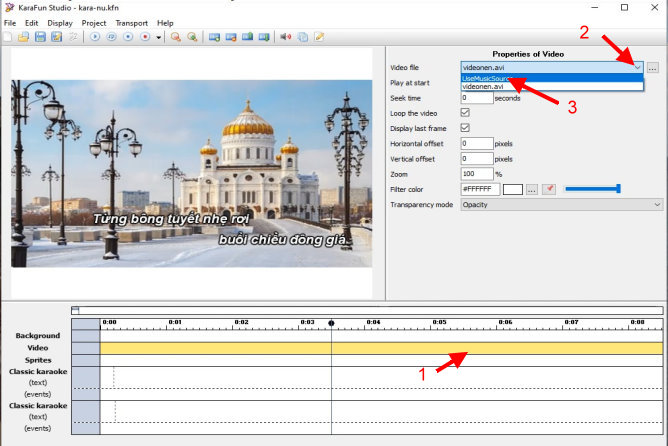
Task: Toggle the Display last frame checkbox
Action: click(465, 128)
